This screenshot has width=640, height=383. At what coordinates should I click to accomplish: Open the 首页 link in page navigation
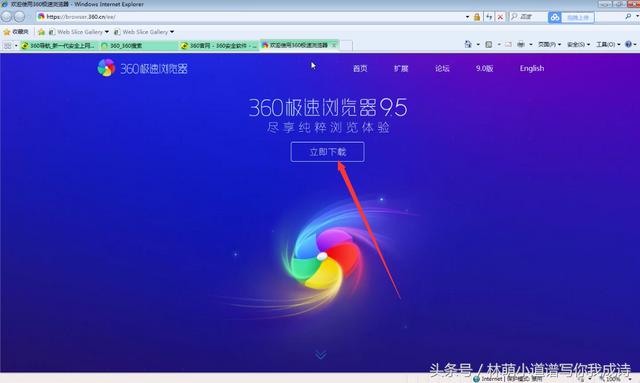[360, 68]
